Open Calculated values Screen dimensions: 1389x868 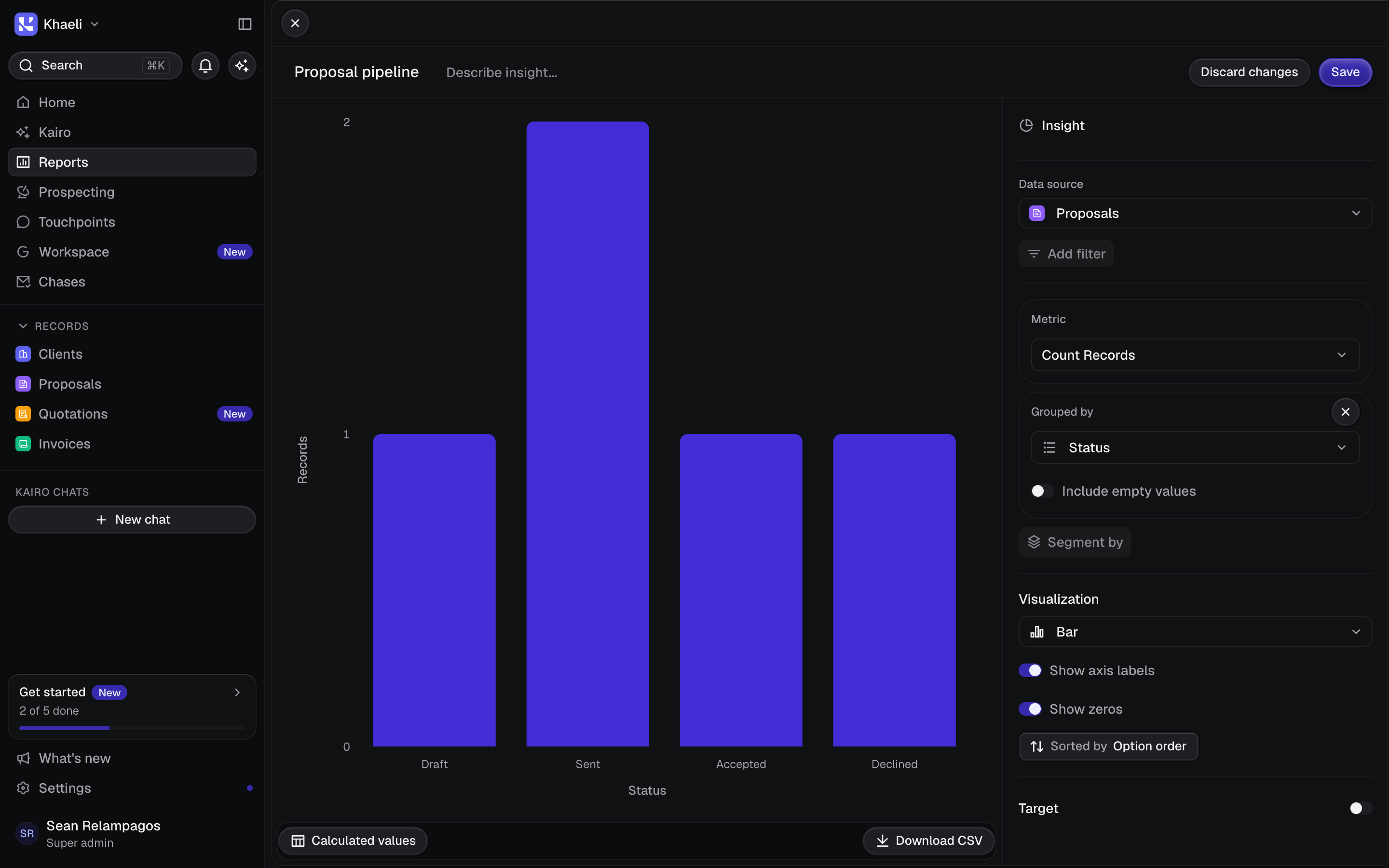353,841
